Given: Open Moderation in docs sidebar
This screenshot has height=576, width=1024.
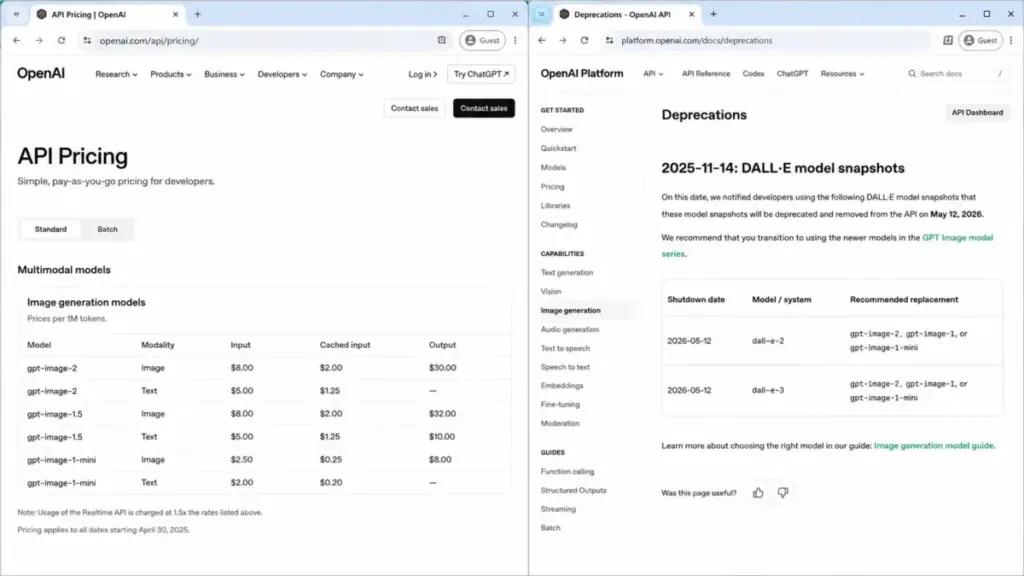Looking at the screenshot, I should point(560,424).
